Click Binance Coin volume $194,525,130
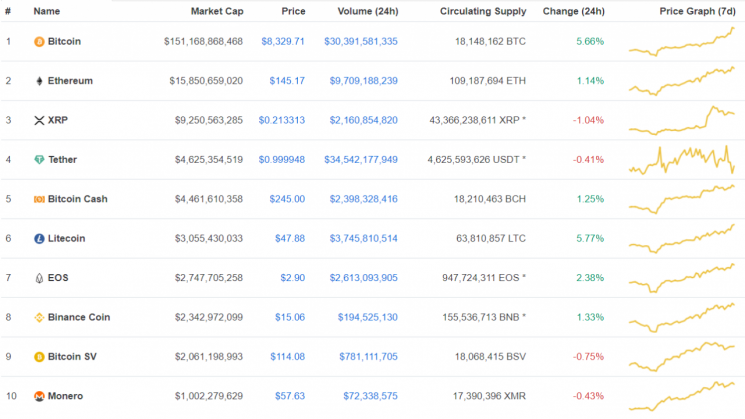The image size is (745, 419). [x=368, y=318]
